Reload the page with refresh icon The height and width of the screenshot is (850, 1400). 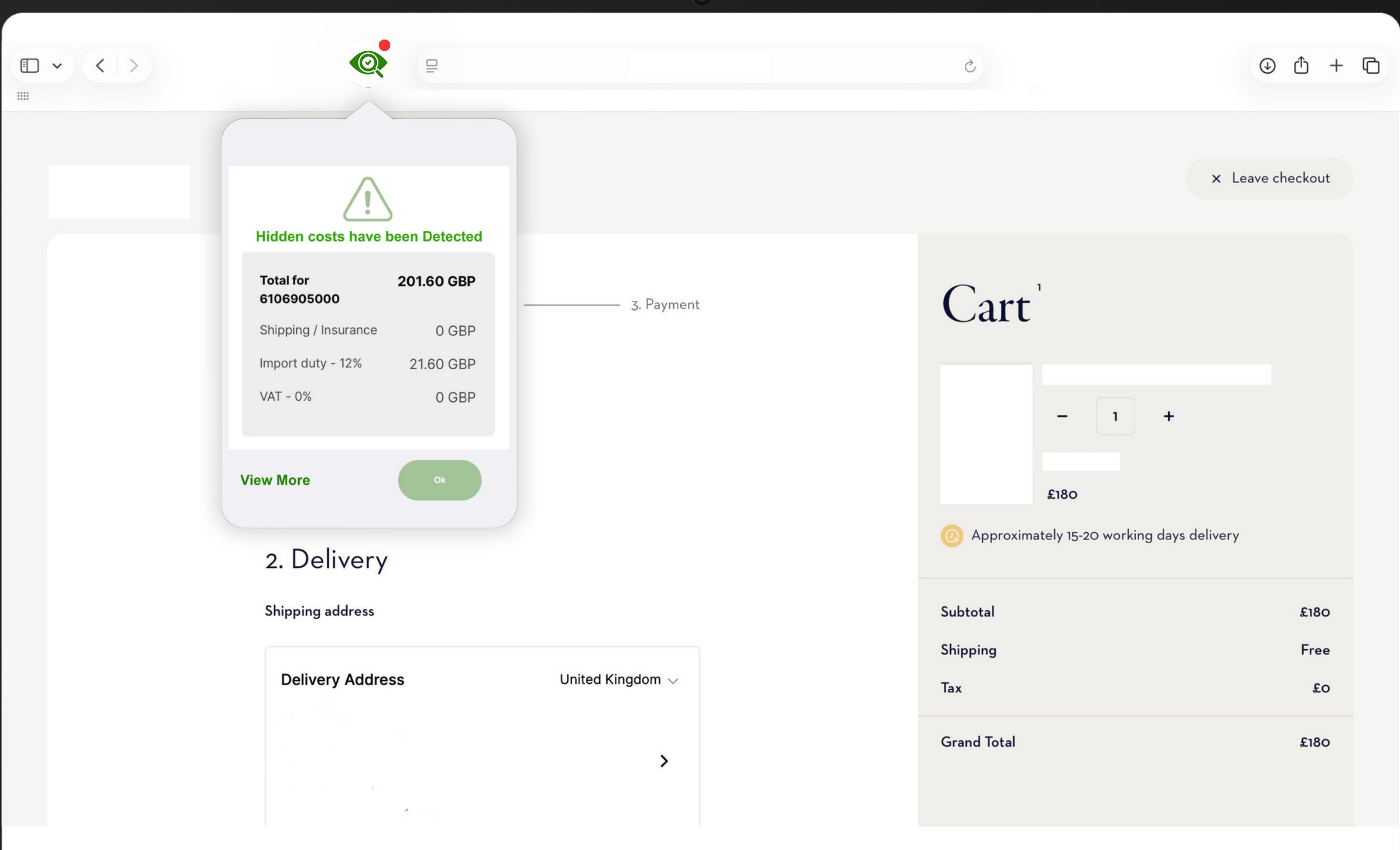tap(970, 66)
